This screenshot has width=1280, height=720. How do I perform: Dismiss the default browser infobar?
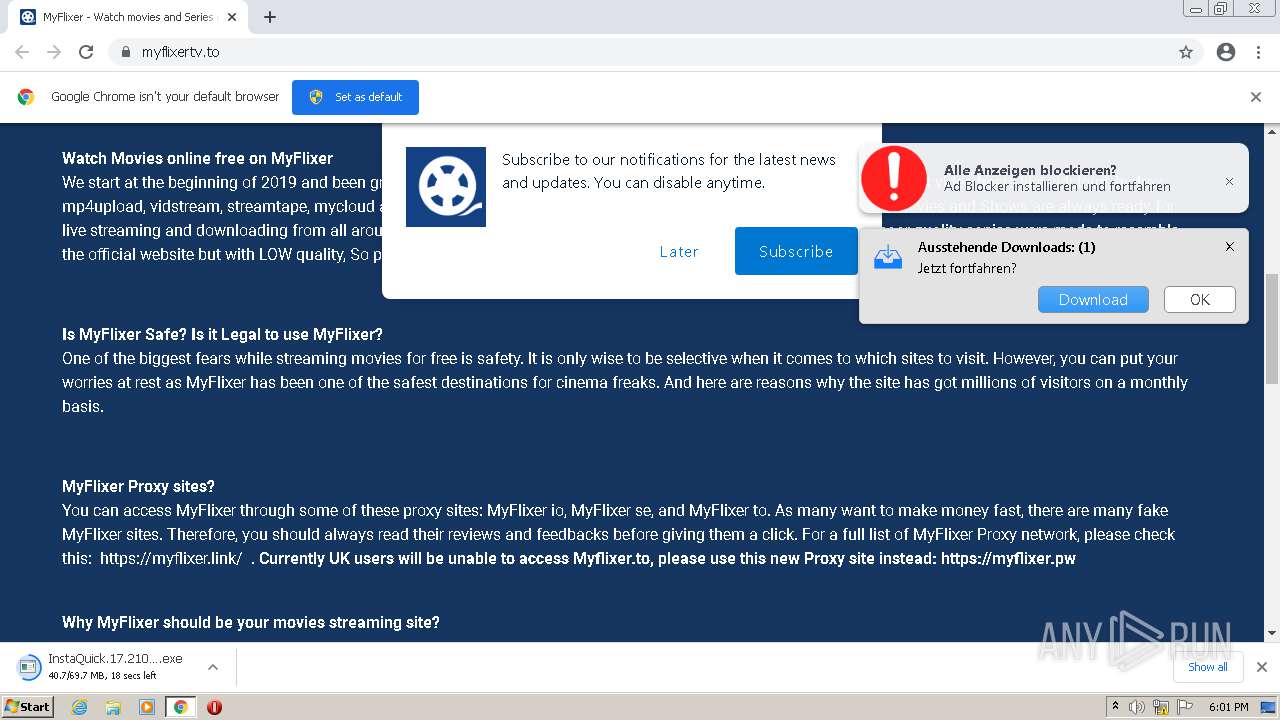point(1256,97)
